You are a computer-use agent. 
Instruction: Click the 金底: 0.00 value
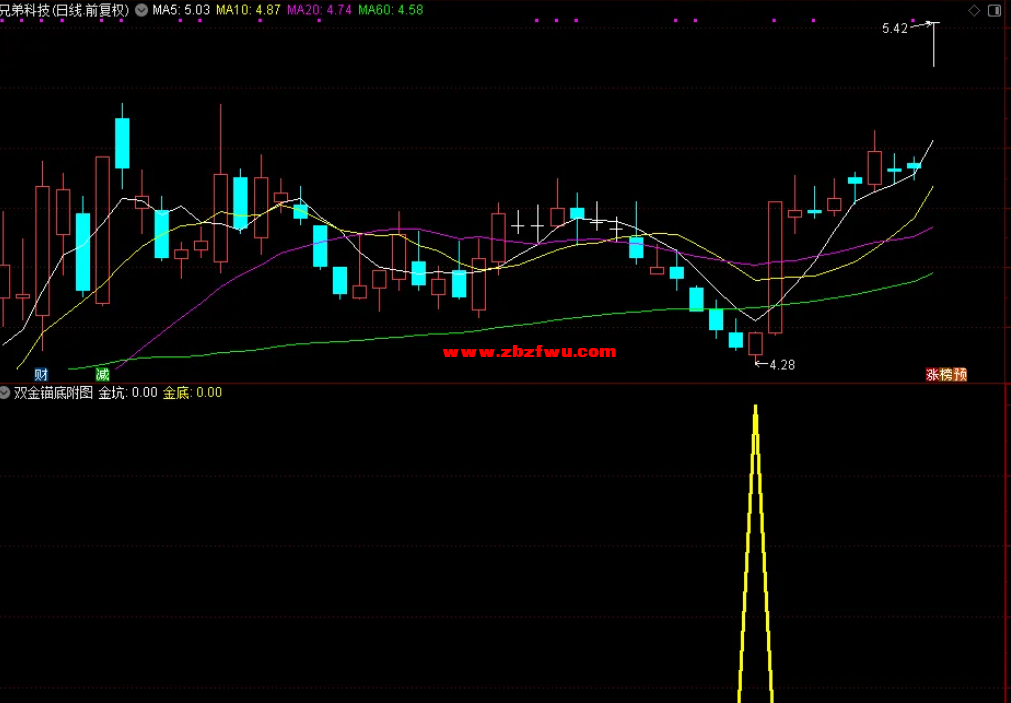(192, 392)
